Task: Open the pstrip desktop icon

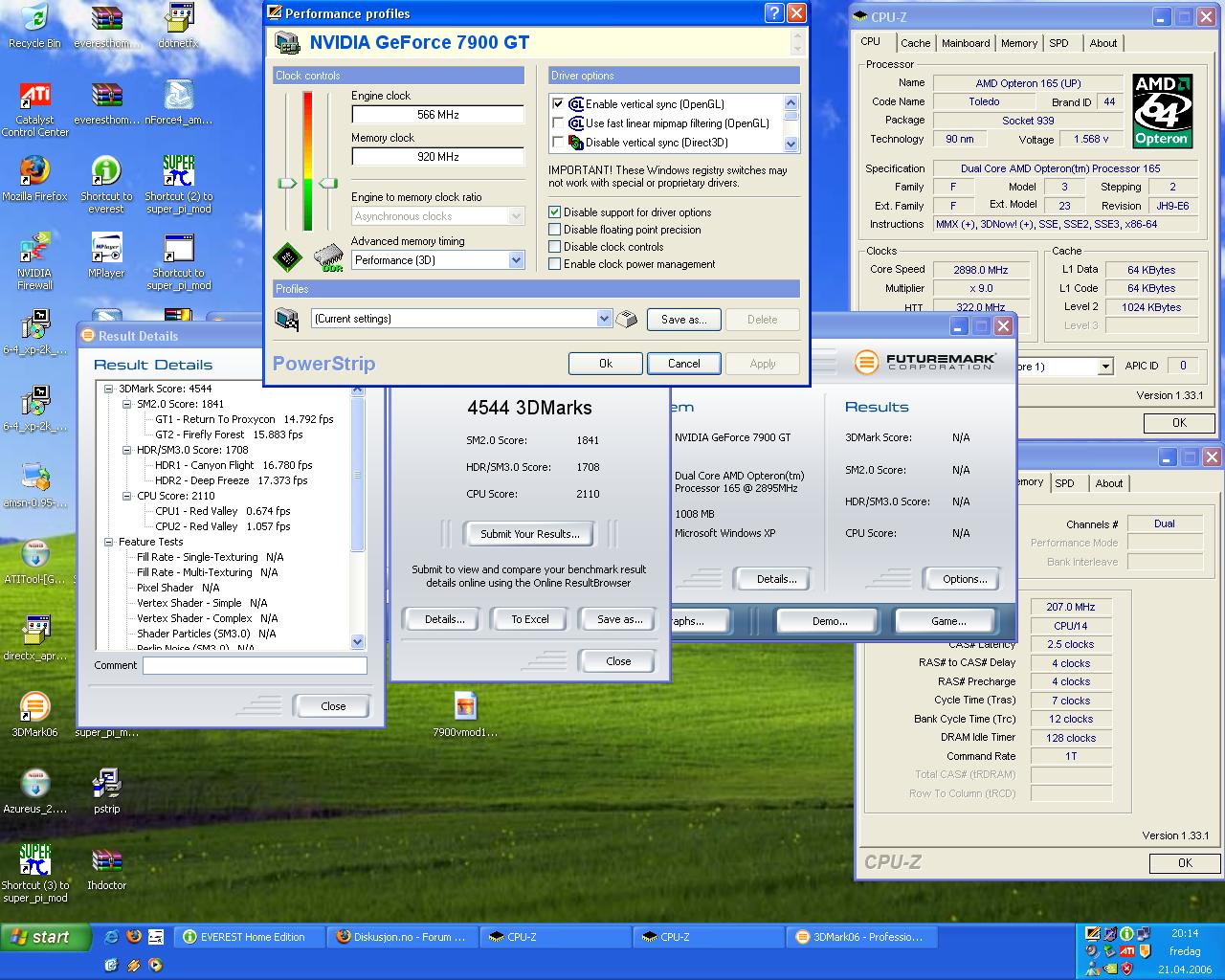Action: [106, 791]
